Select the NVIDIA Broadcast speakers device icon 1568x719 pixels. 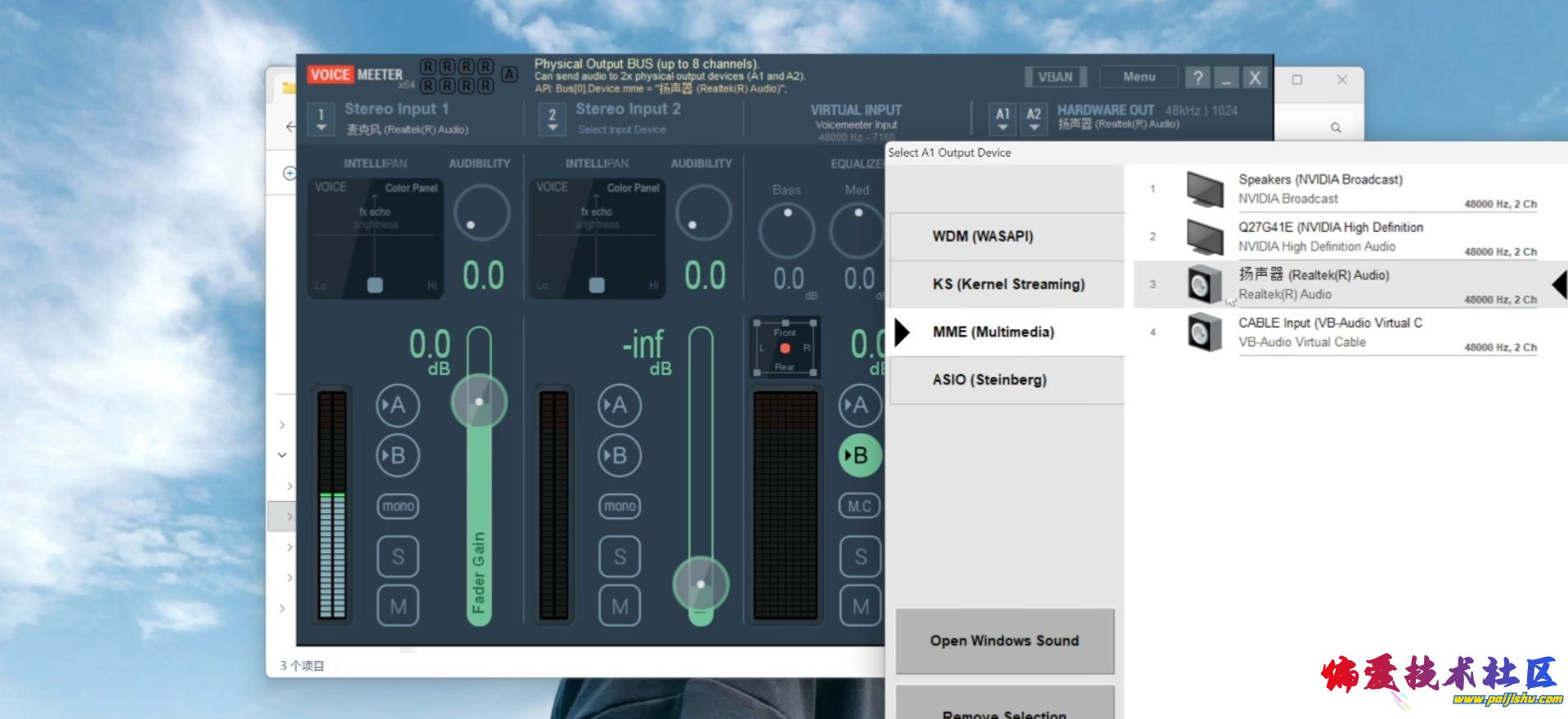[1204, 189]
